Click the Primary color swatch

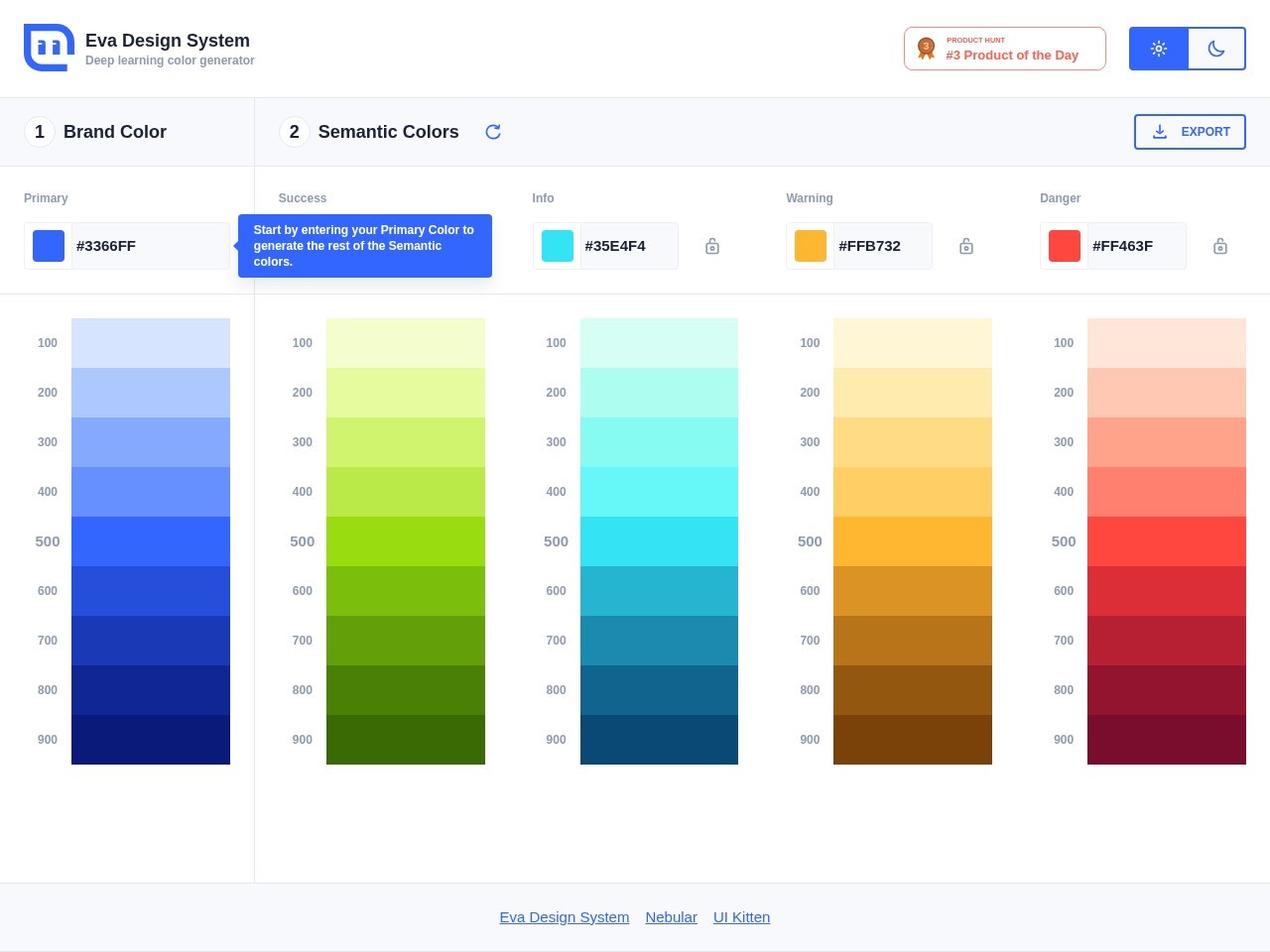[x=48, y=245]
